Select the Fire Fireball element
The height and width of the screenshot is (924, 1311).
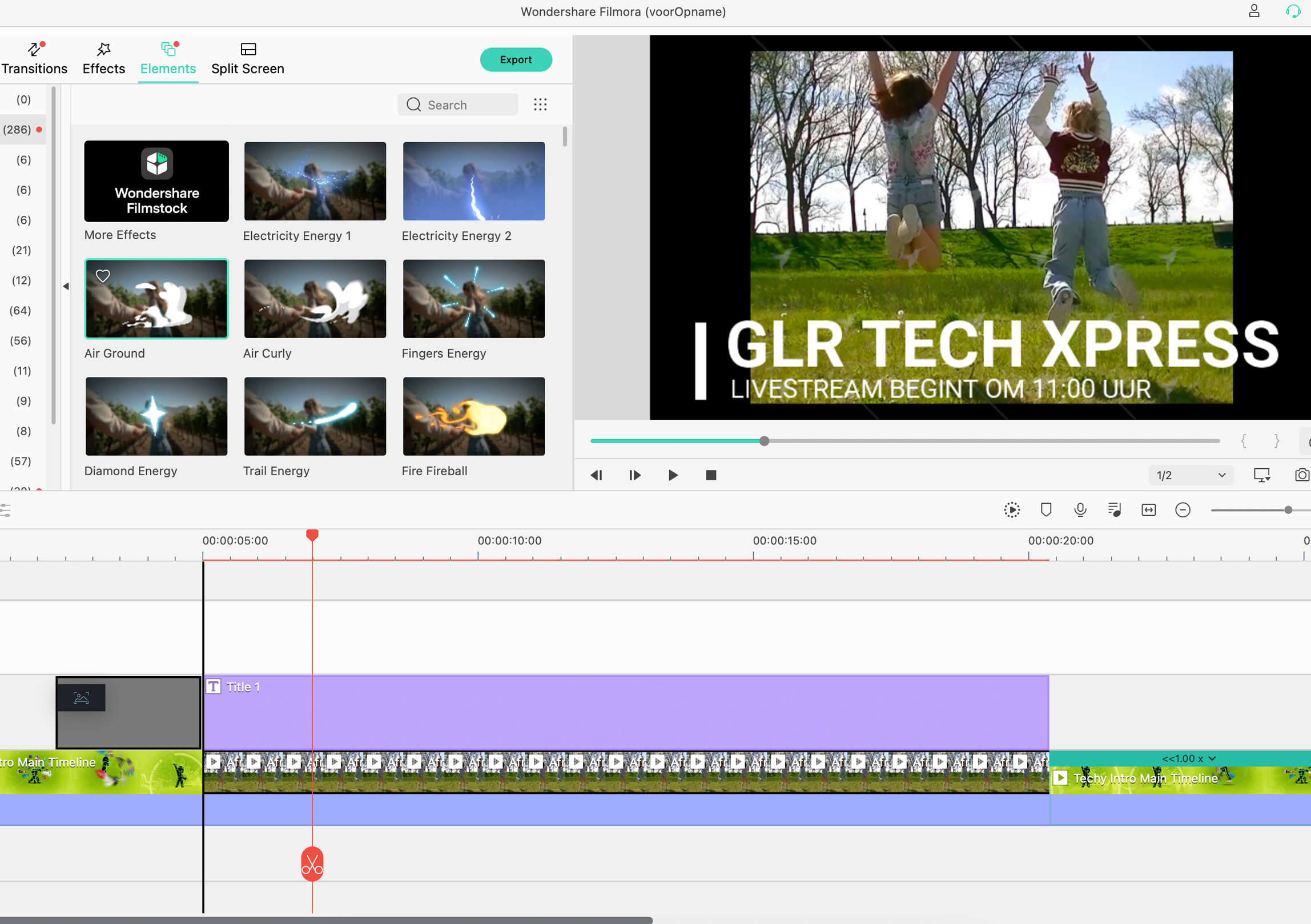[474, 416]
